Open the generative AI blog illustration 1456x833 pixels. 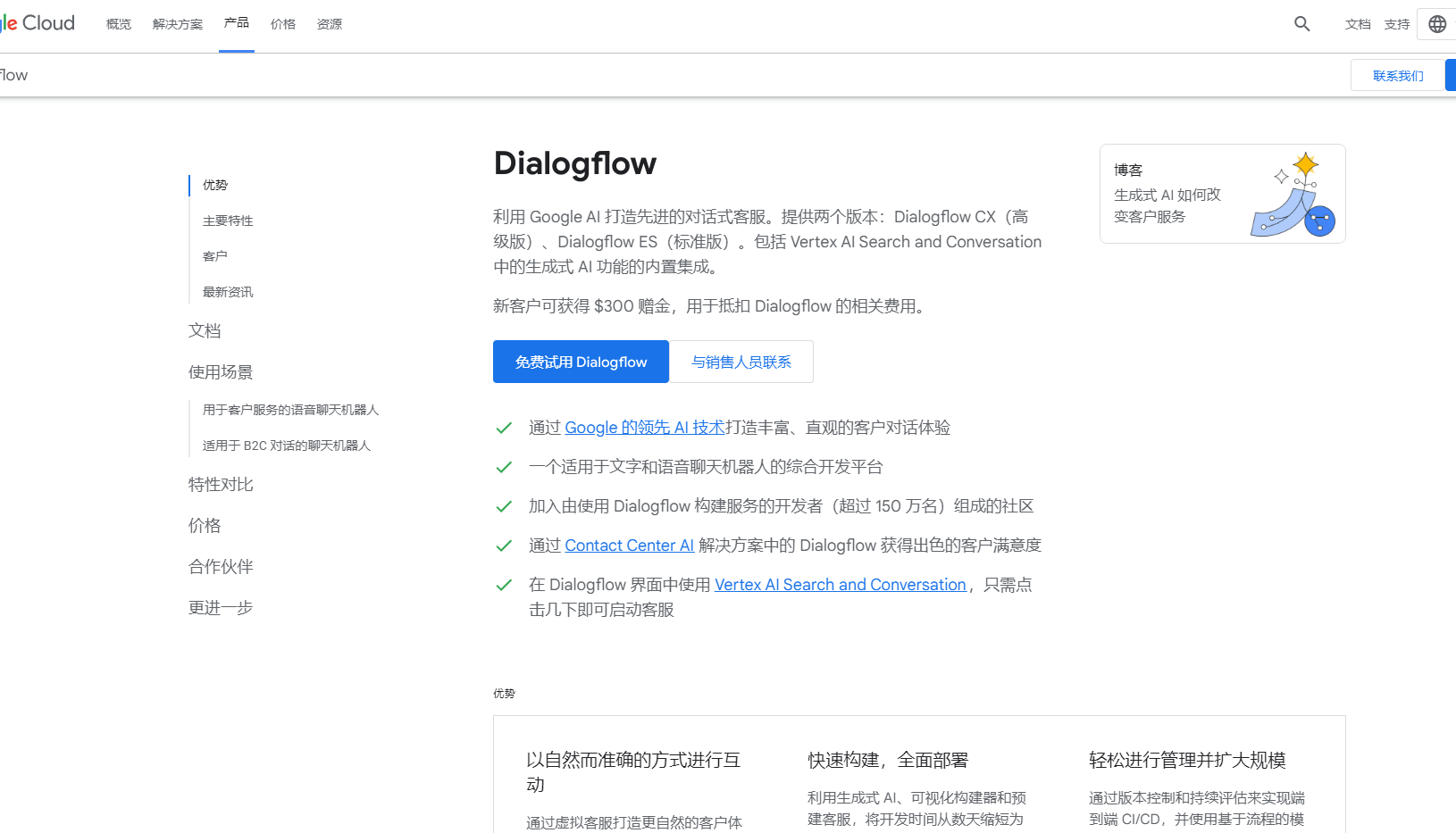click(x=1293, y=195)
